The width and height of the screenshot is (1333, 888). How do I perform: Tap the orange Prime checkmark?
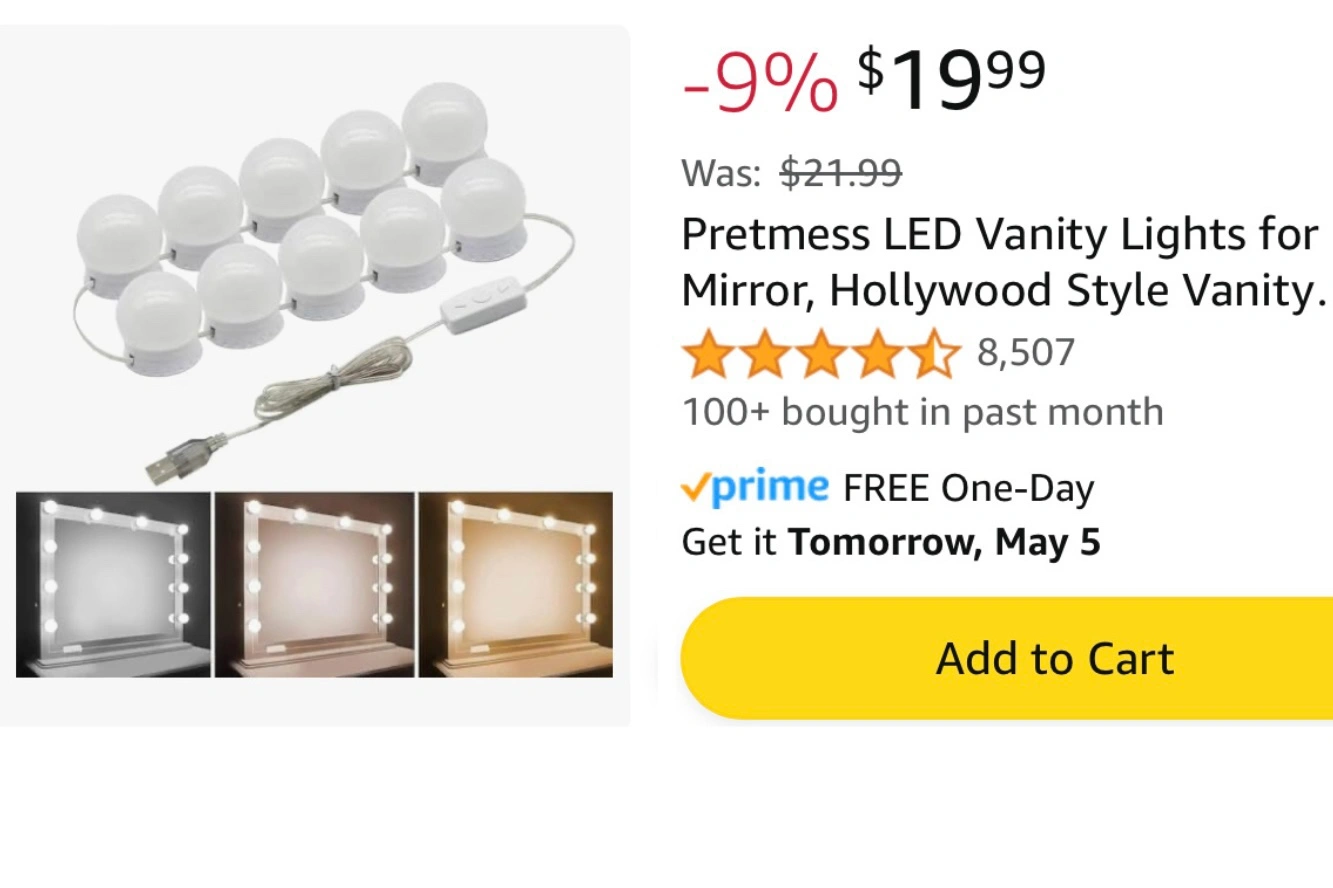695,488
